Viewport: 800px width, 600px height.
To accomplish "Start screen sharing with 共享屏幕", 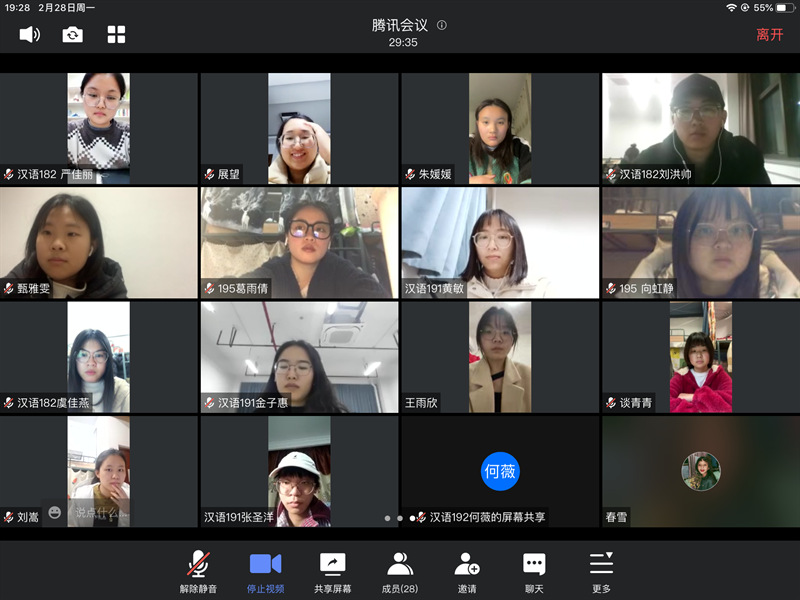I will pyautogui.click(x=333, y=572).
